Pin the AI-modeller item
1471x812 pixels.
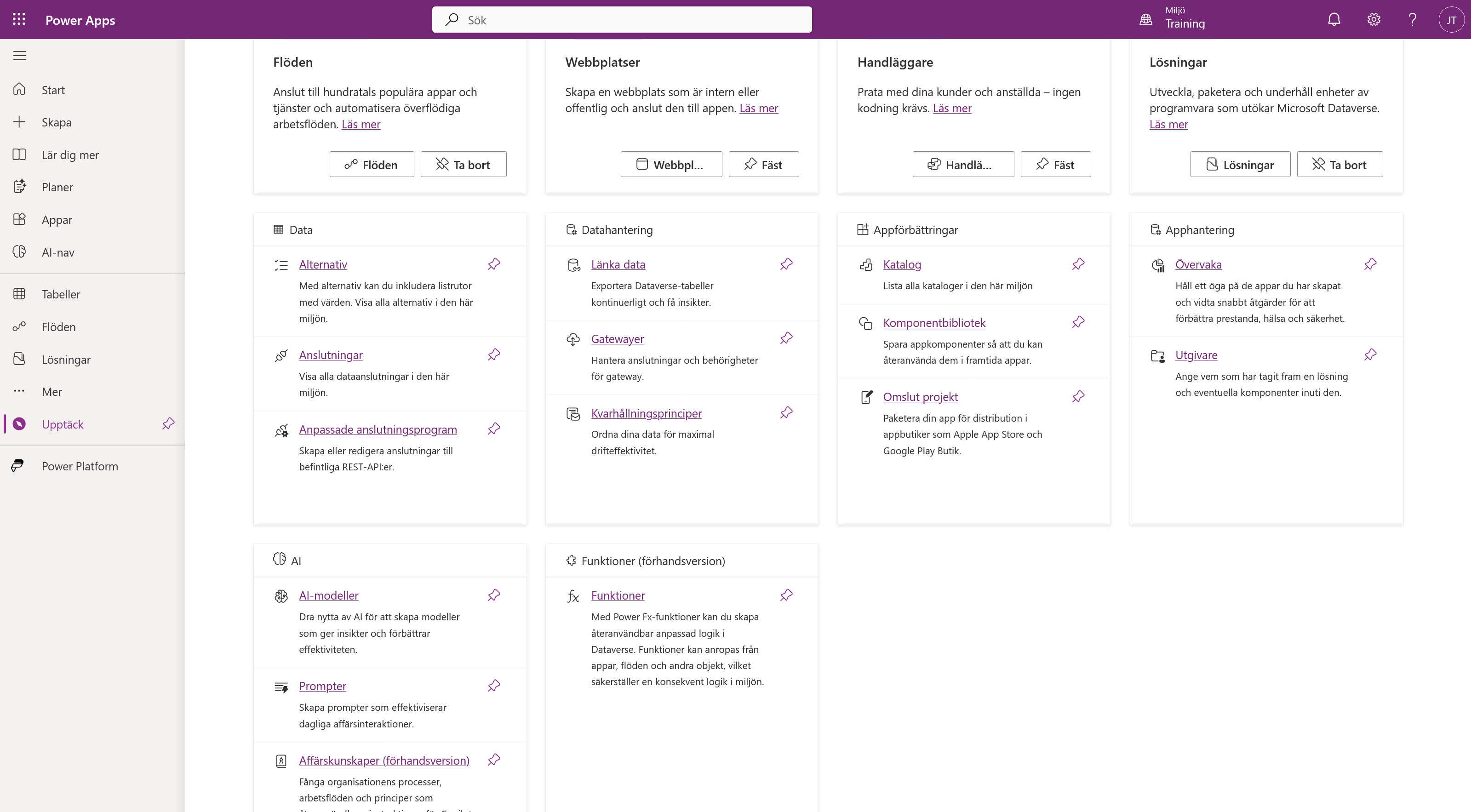point(494,595)
